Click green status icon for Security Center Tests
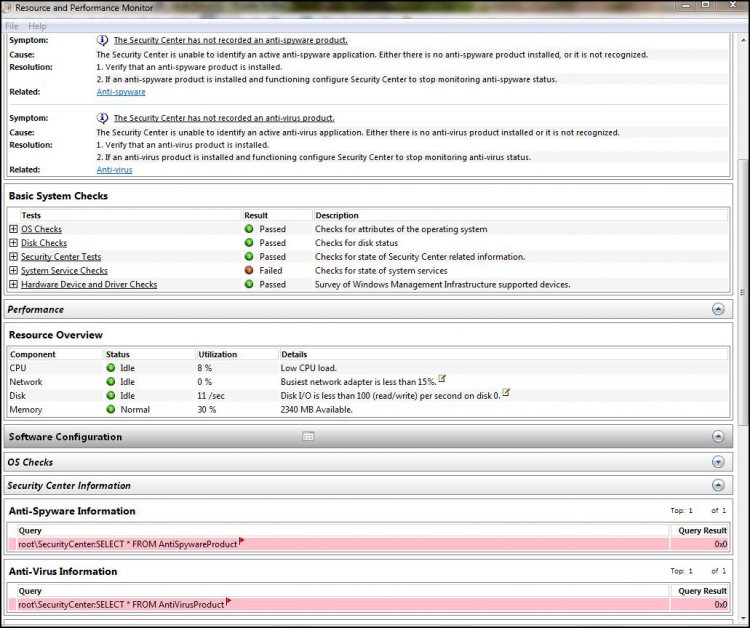 pyautogui.click(x=249, y=257)
